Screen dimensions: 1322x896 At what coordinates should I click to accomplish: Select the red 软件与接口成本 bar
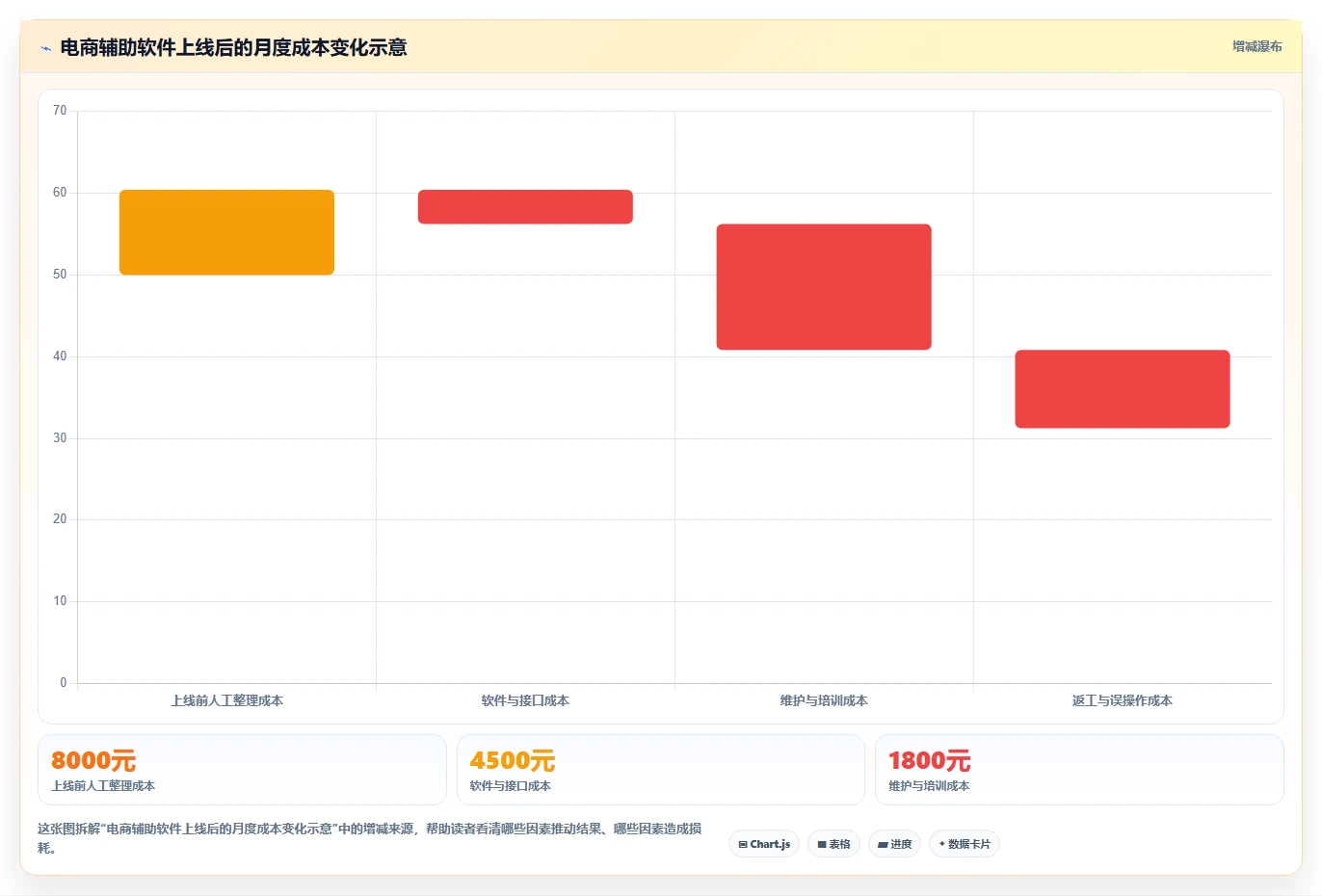[x=525, y=207]
